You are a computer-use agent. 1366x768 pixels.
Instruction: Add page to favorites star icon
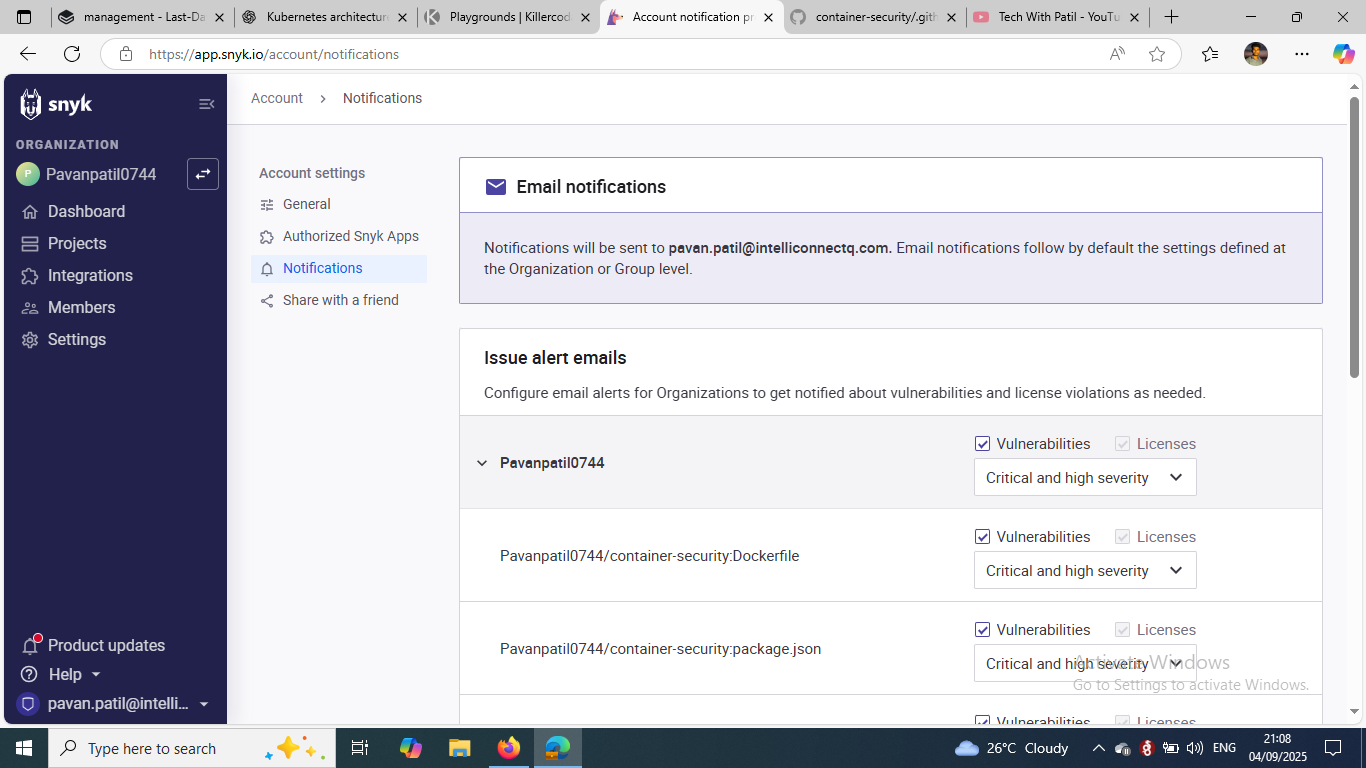click(x=1157, y=54)
